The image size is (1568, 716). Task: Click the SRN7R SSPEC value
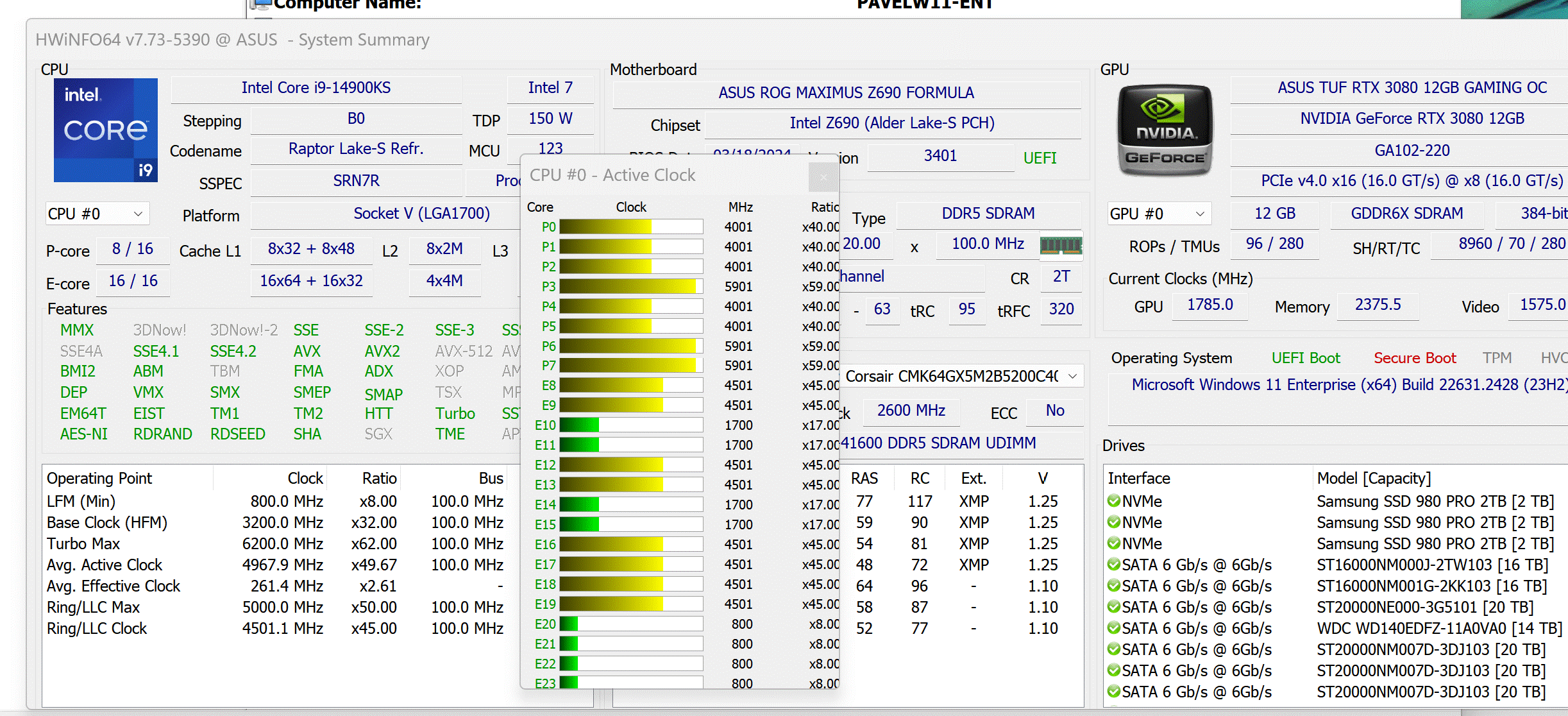tap(356, 181)
